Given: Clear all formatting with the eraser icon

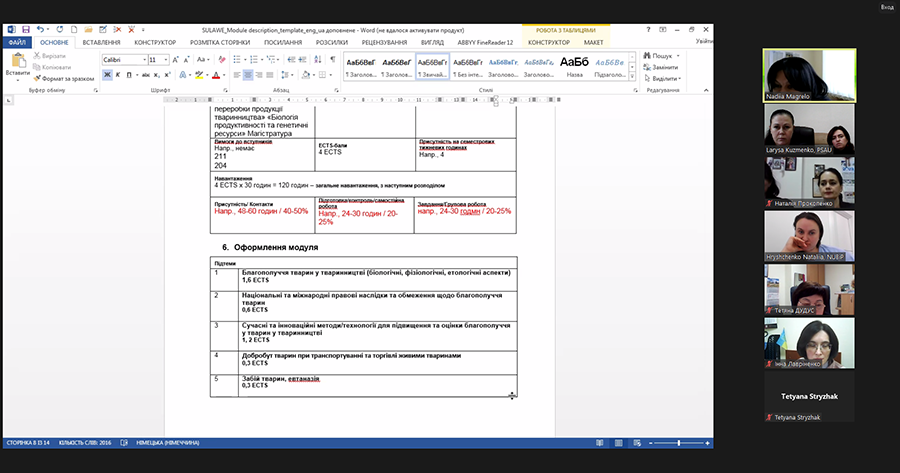Looking at the screenshot, I should tap(222, 60).
